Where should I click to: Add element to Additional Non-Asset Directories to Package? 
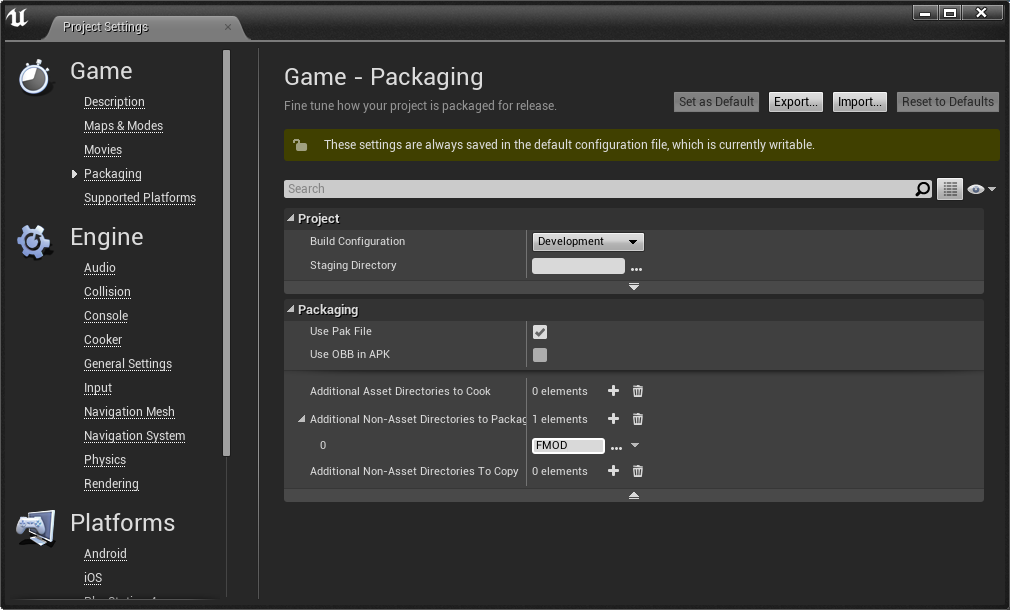point(613,419)
